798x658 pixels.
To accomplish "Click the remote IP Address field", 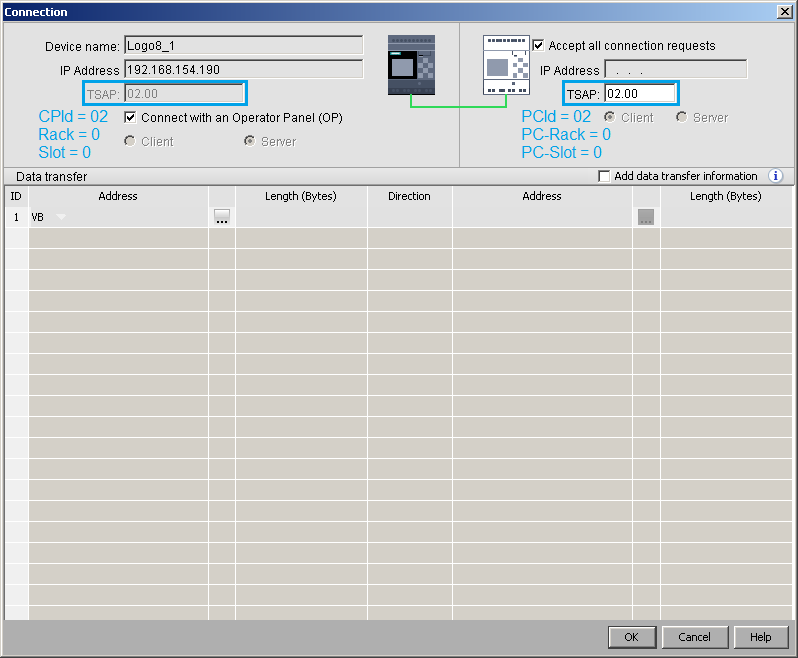I will pos(675,70).
